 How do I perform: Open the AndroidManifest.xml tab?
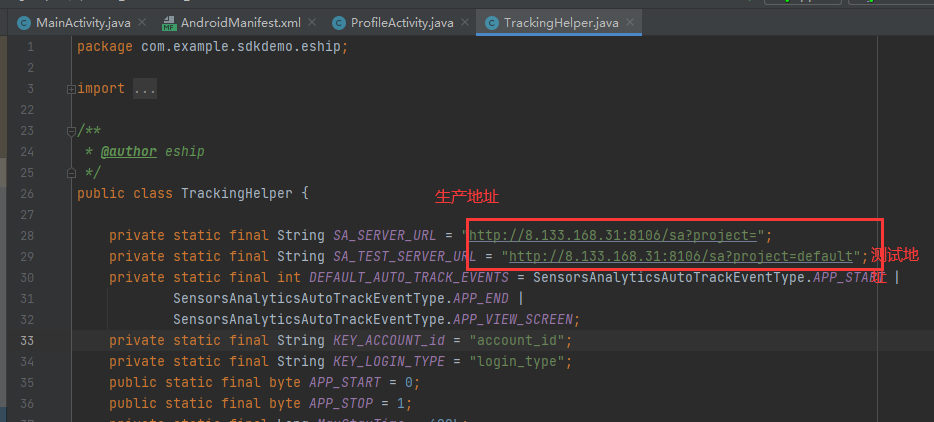241,23
